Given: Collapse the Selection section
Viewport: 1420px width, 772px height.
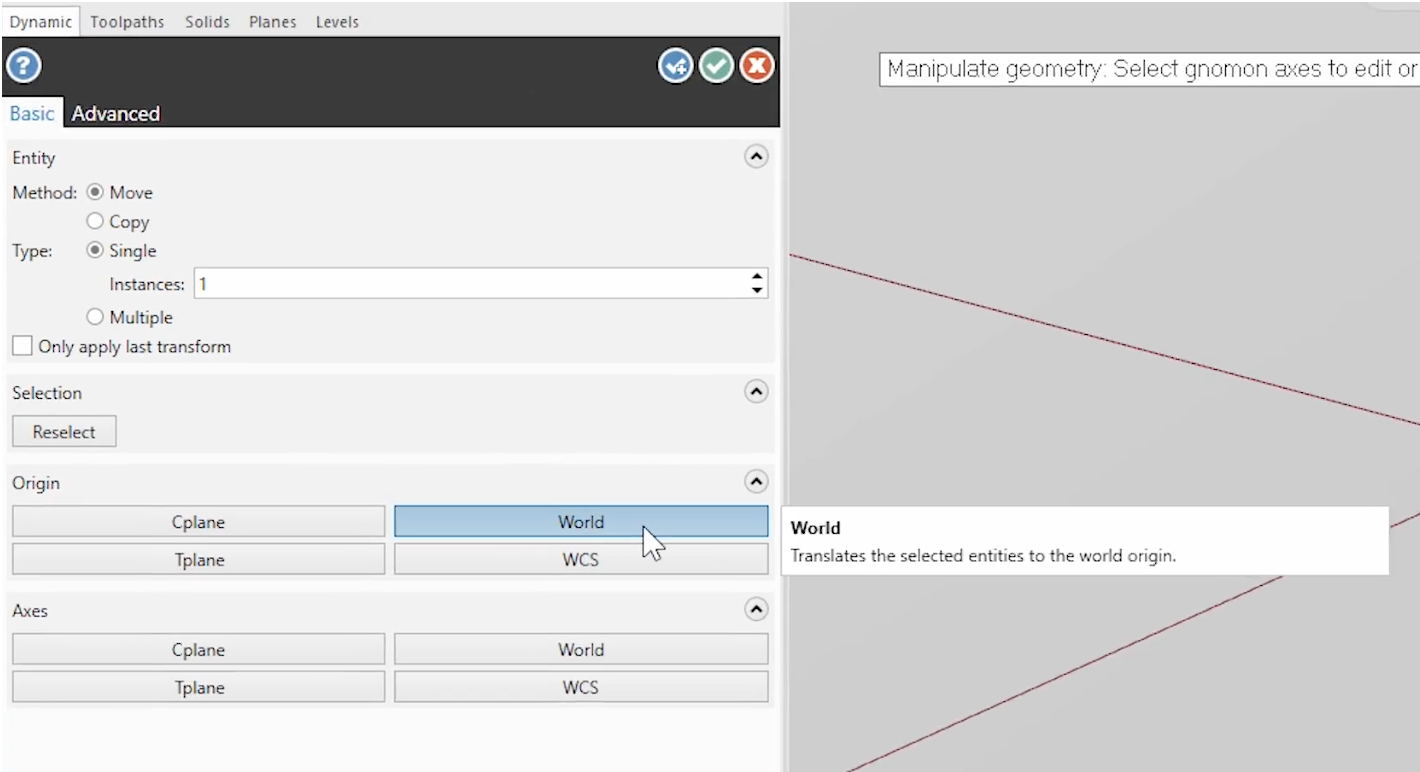Looking at the screenshot, I should [757, 392].
